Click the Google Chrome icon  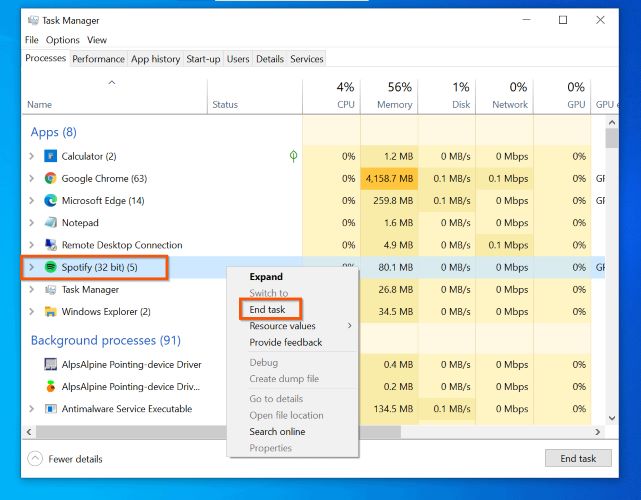coord(50,178)
